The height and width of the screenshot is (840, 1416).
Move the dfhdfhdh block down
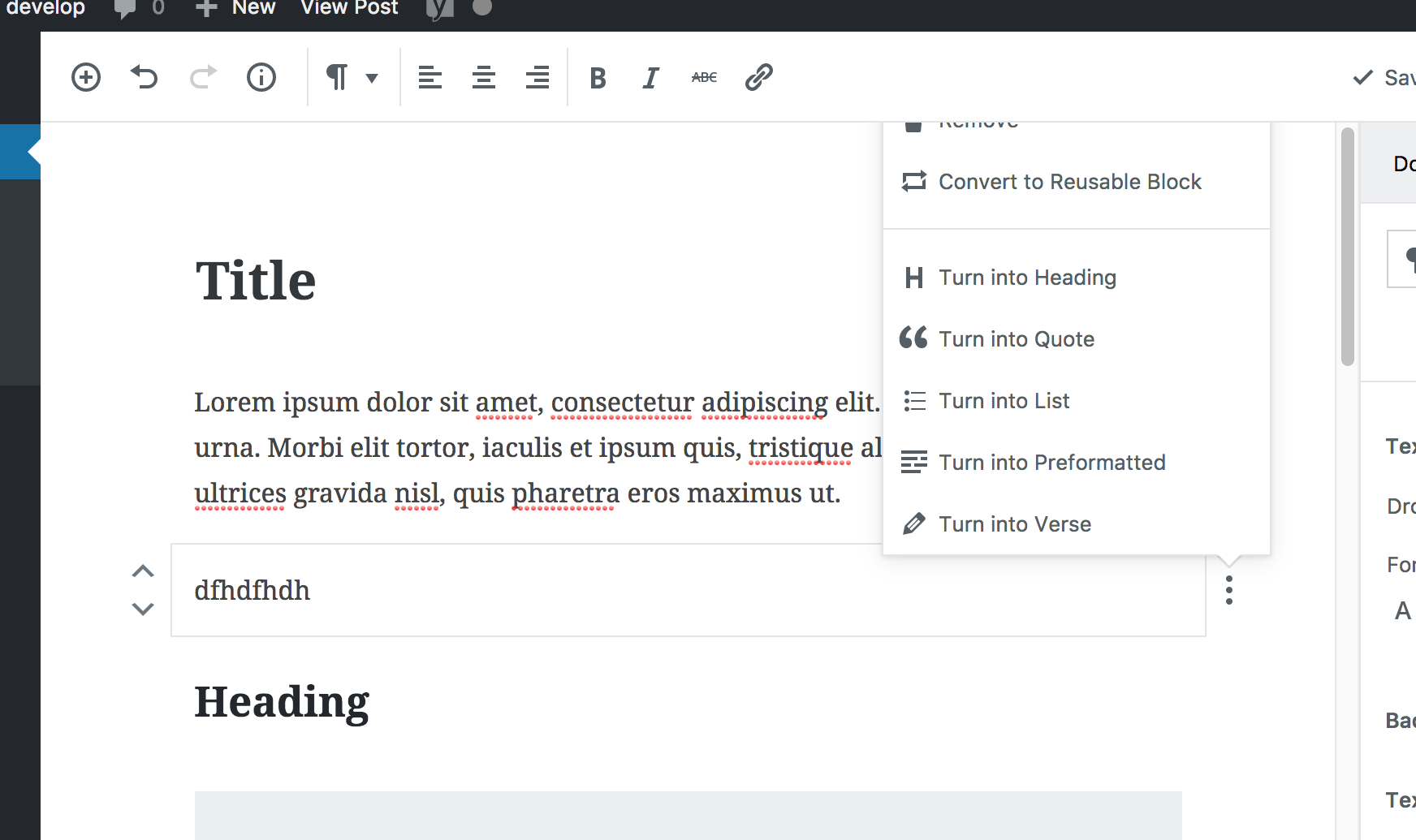[x=143, y=609]
